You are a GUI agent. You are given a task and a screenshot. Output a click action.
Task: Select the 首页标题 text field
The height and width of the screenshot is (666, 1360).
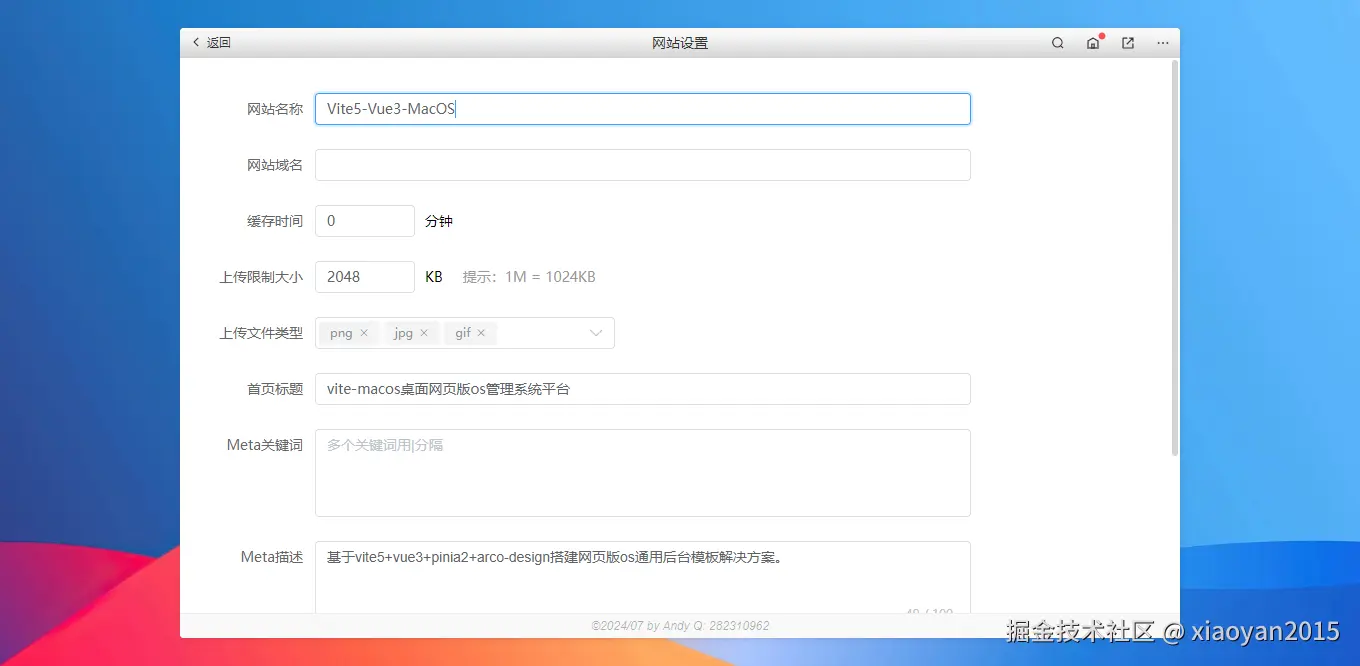point(642,388)
